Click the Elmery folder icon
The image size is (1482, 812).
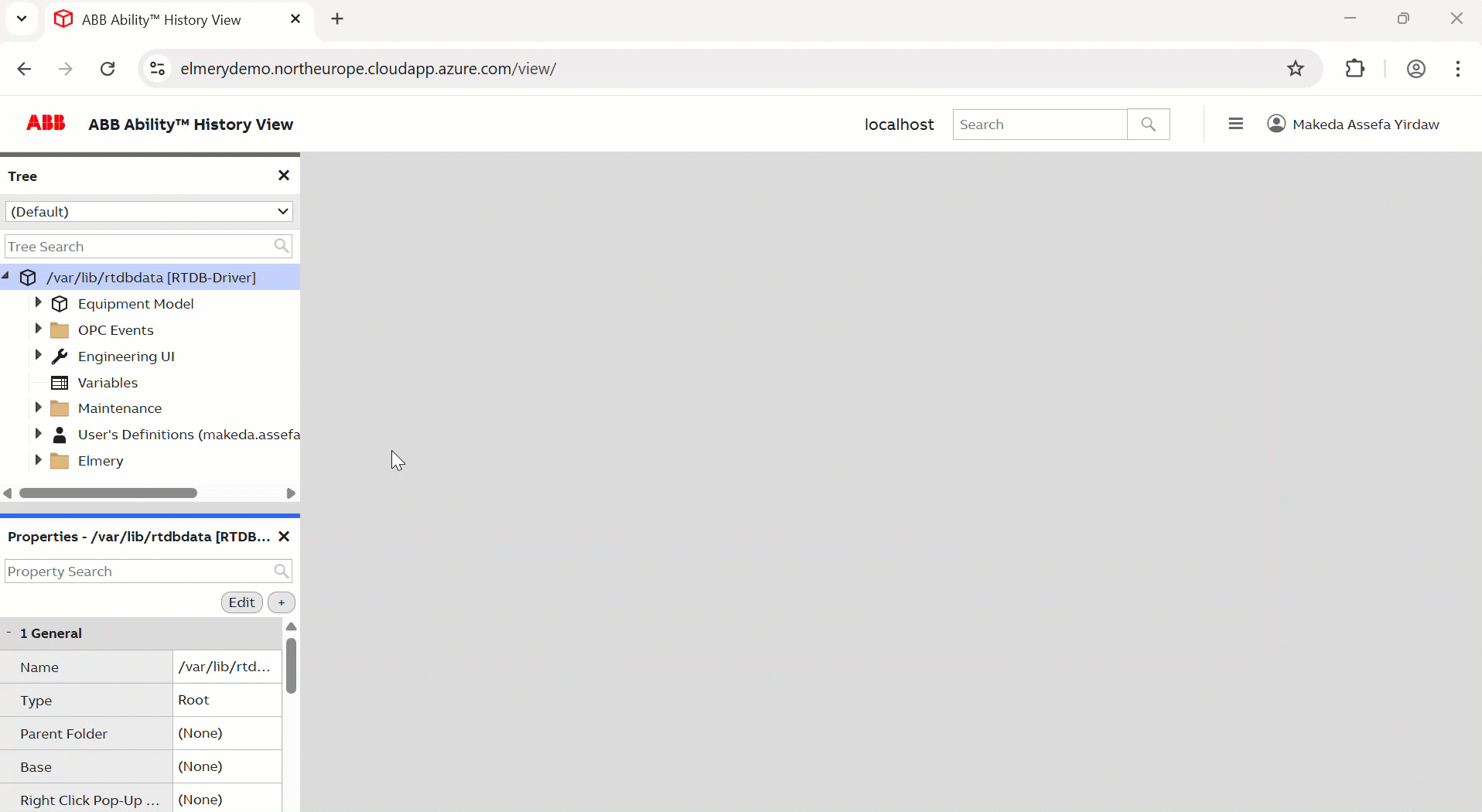pyautogui.click(x=60, y=461)
